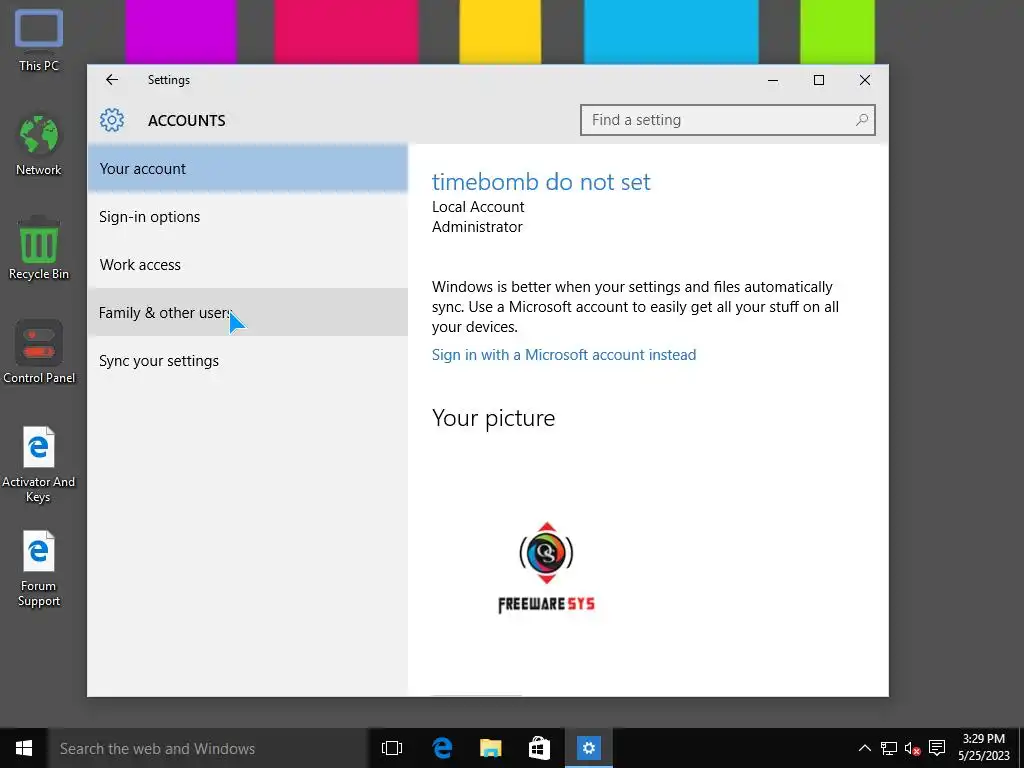Open the Work access section
1024x768 pixels.
point(248,264)
